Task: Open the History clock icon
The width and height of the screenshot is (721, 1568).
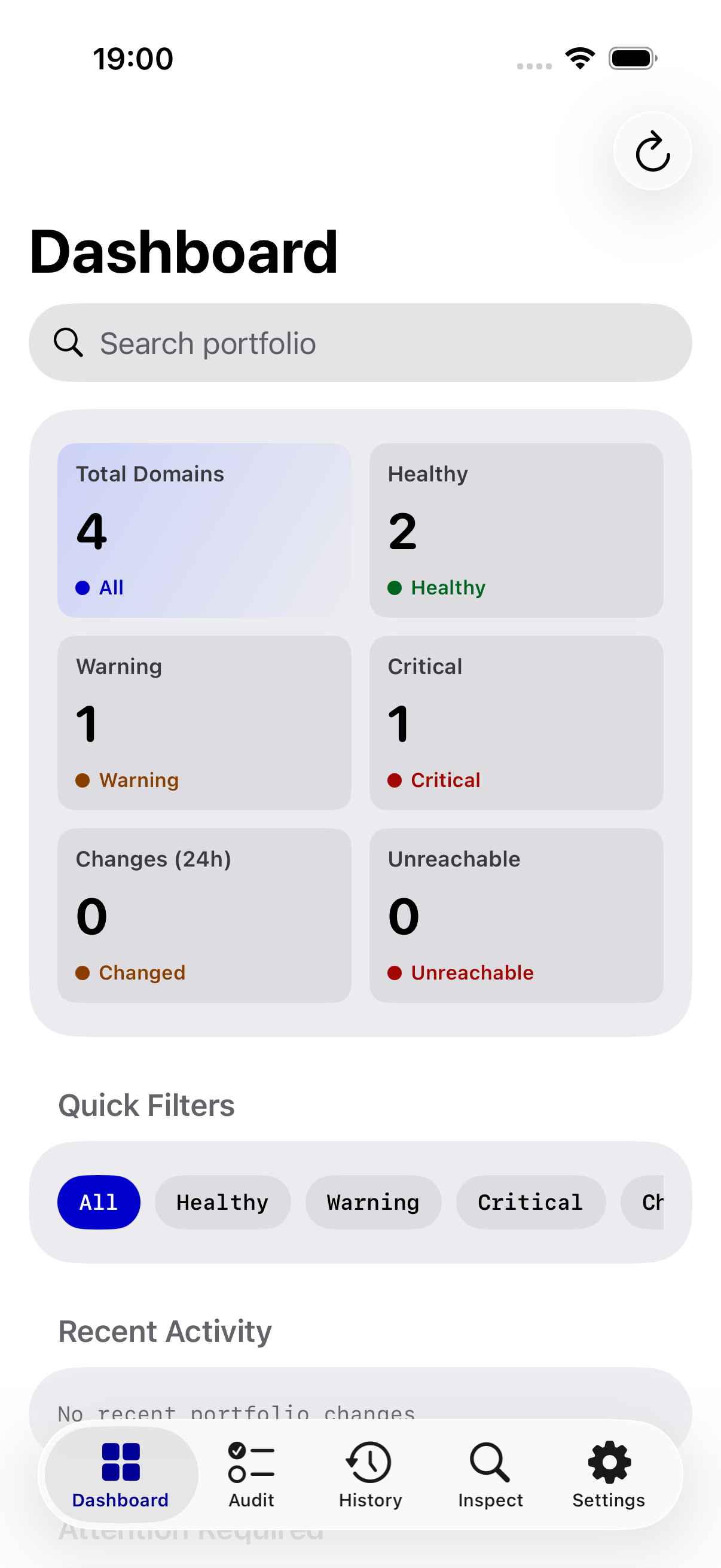Action: point(369,1462)
